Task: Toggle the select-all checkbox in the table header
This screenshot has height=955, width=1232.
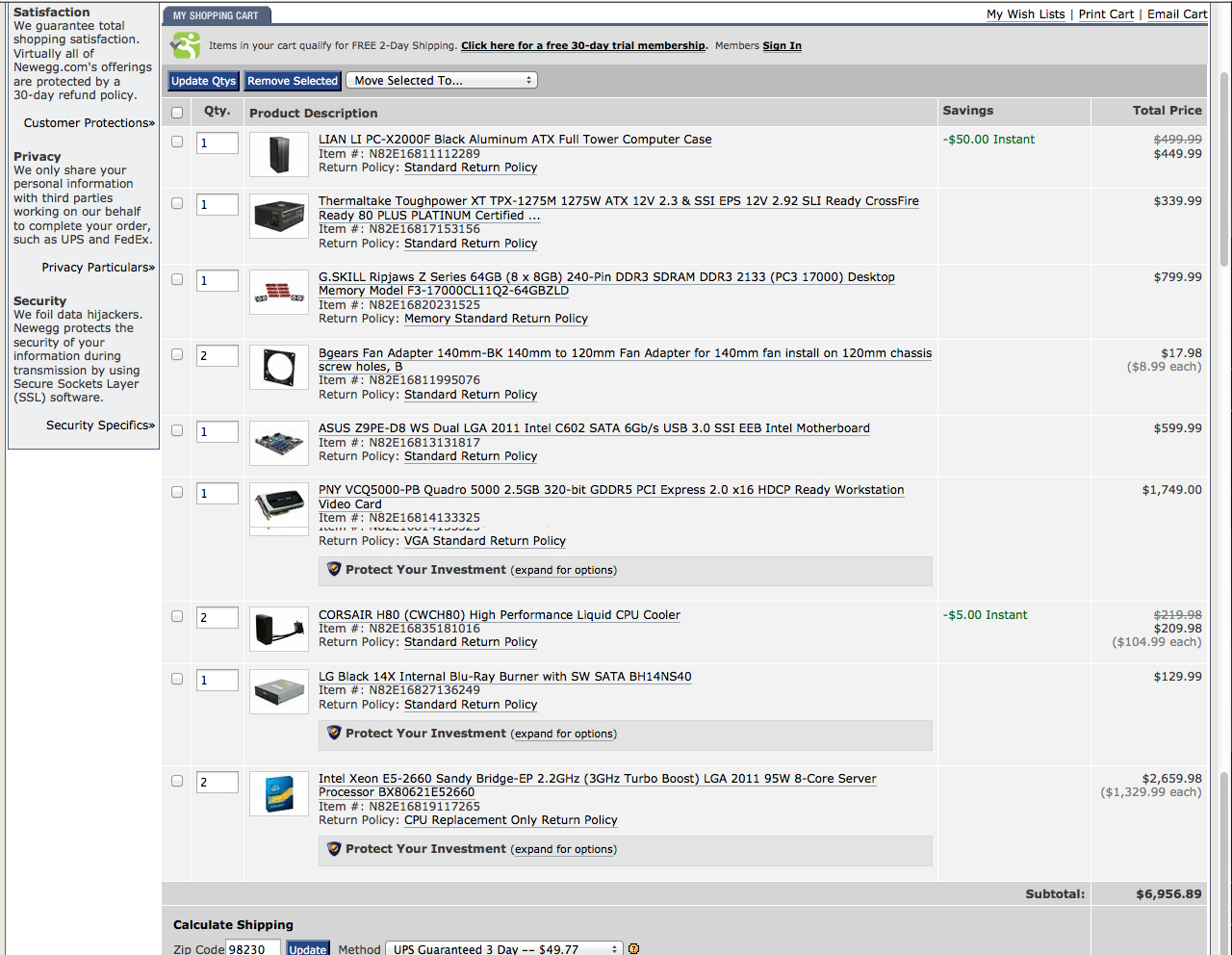Action: point(177,113)
